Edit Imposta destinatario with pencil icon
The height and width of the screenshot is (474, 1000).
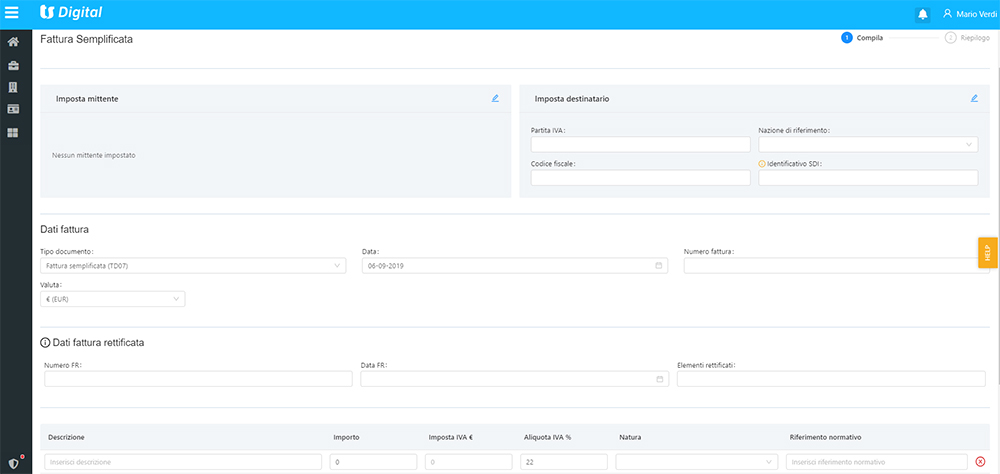point(974,98)
